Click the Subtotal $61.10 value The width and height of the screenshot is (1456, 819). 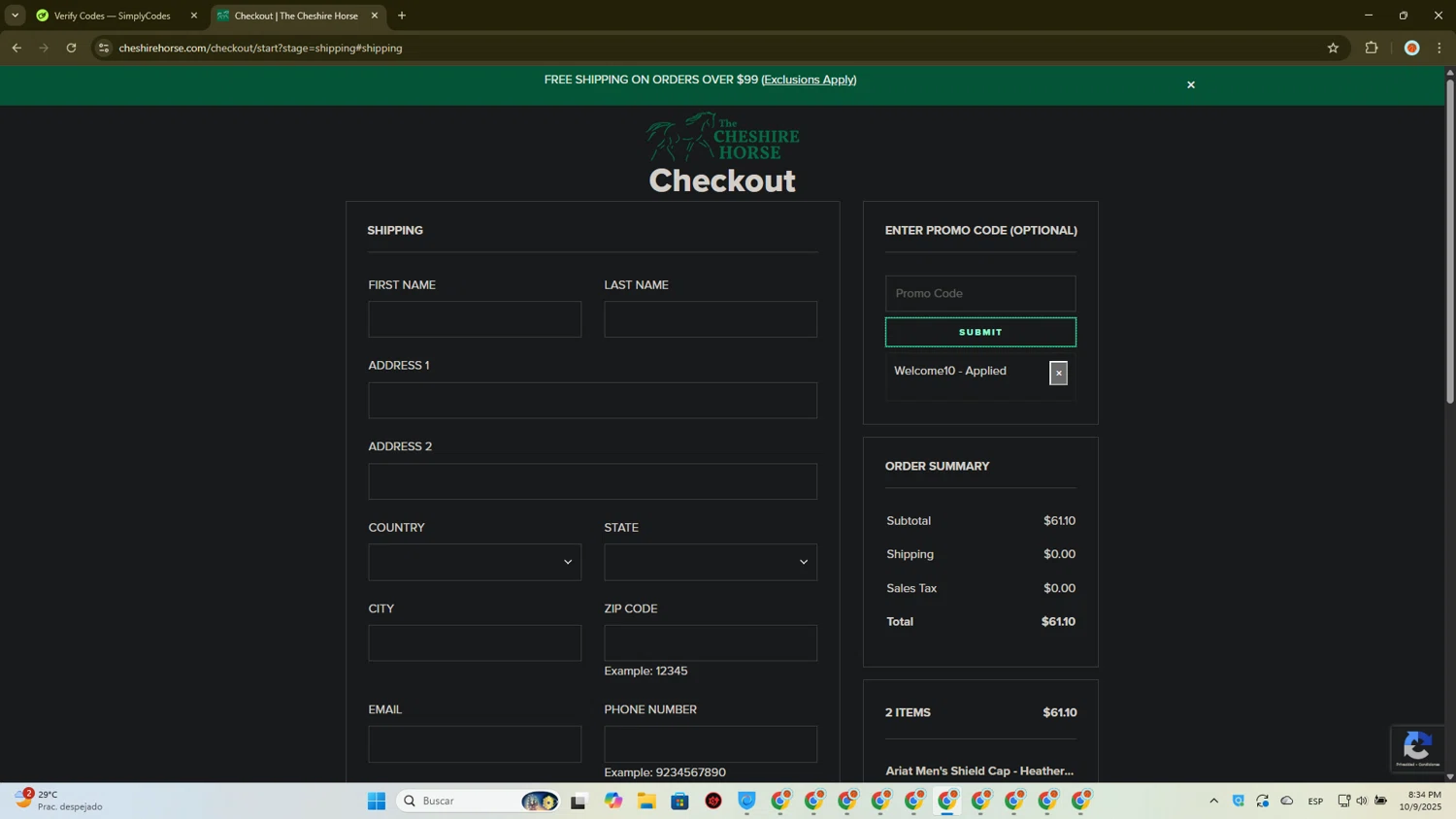(x=1059, y=521)
